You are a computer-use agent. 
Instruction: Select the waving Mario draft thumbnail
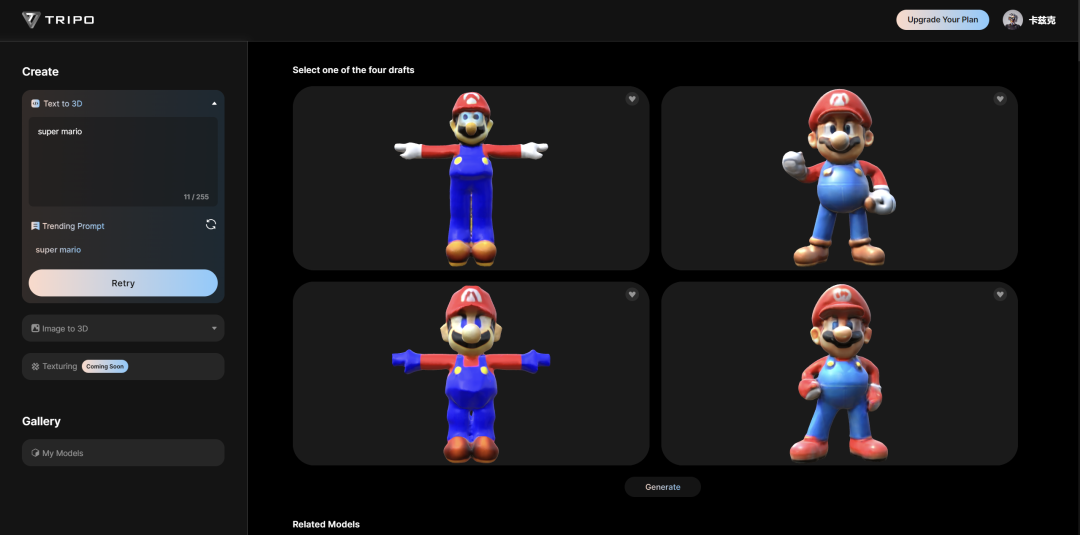pyautogui.click(x=840, y=178)
